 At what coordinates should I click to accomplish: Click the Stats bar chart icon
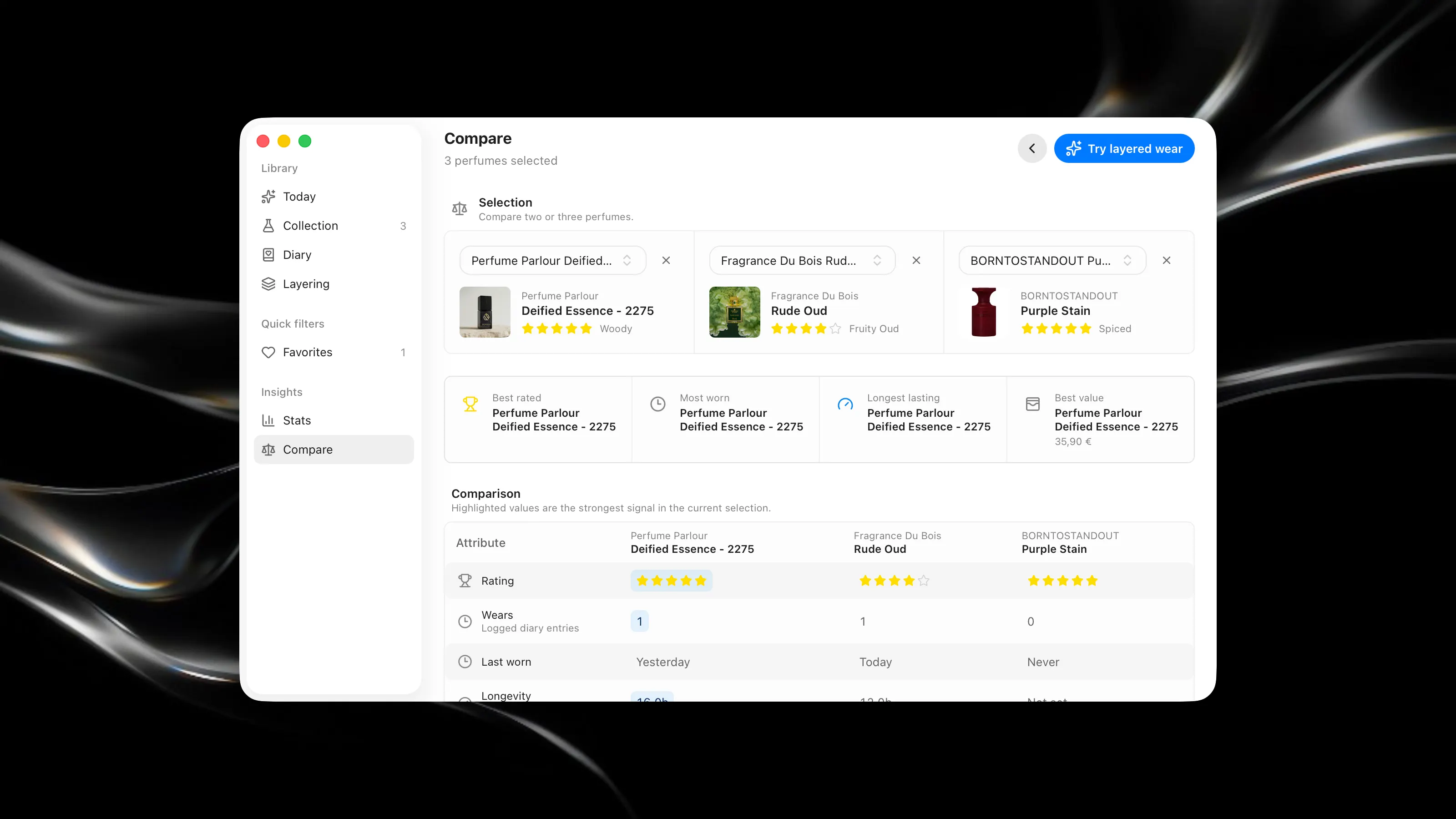268,420
